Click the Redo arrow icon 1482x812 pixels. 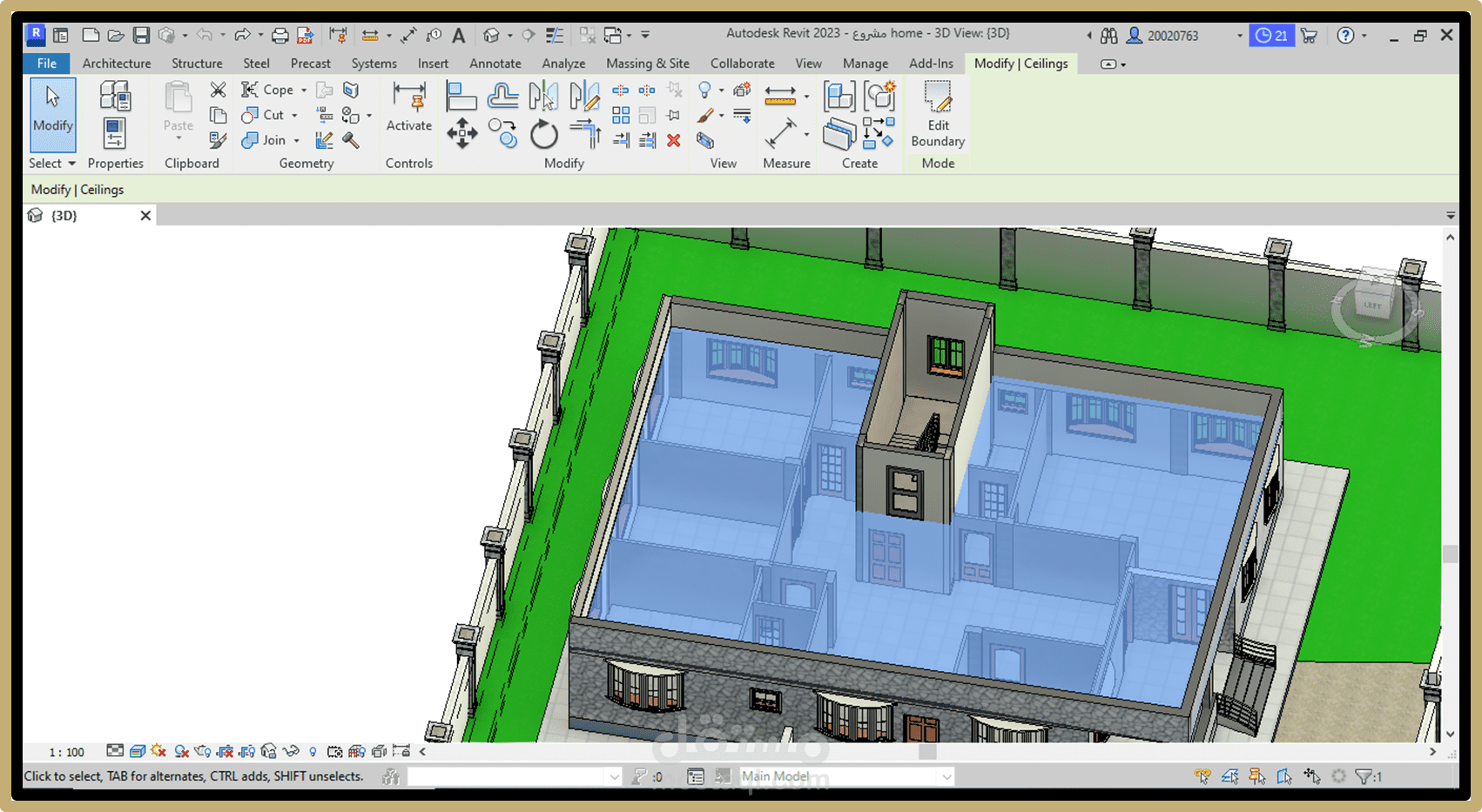pos(242,35)
